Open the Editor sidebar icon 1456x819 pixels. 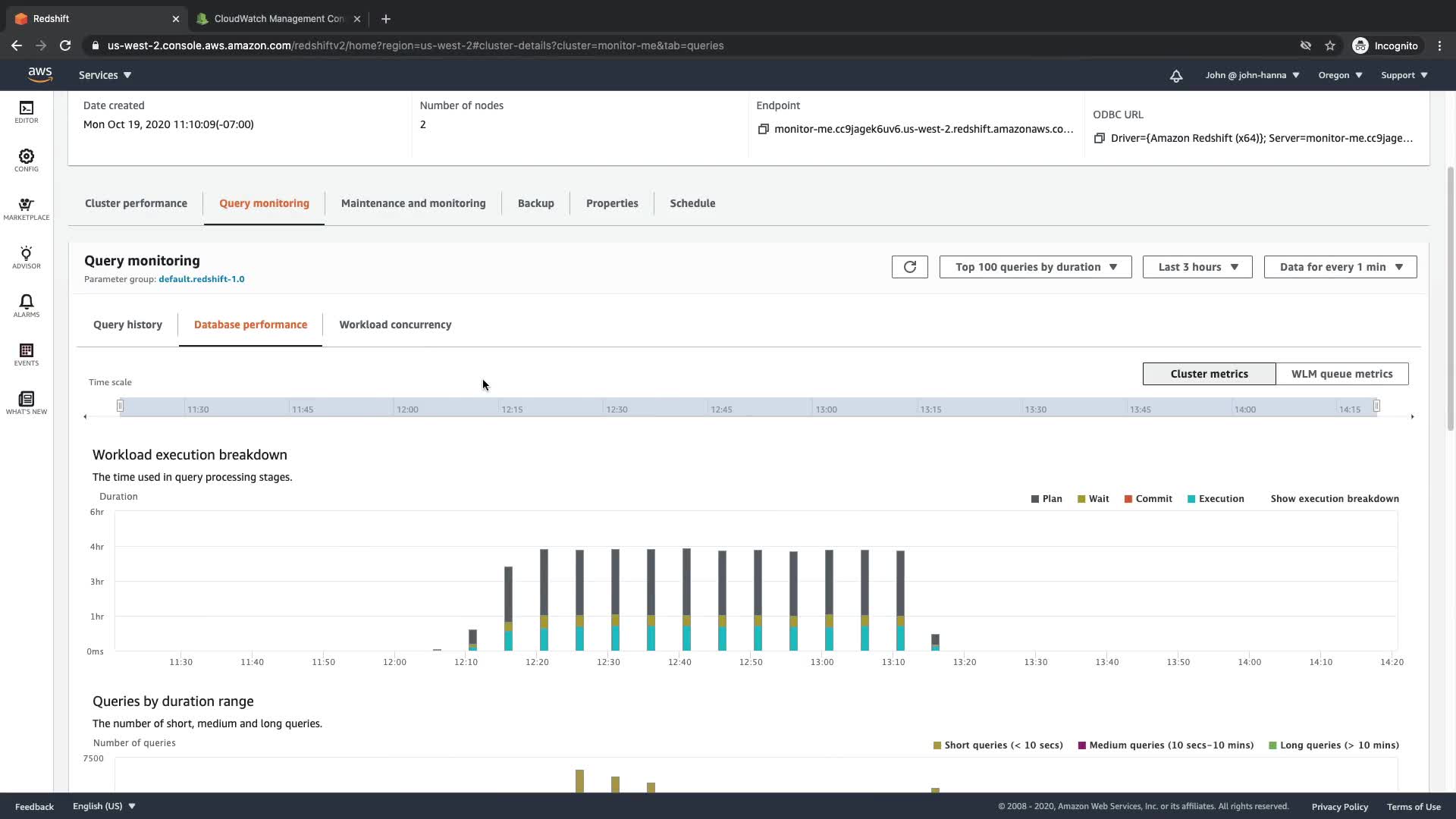pyautogui.click(x=27, y=111)
